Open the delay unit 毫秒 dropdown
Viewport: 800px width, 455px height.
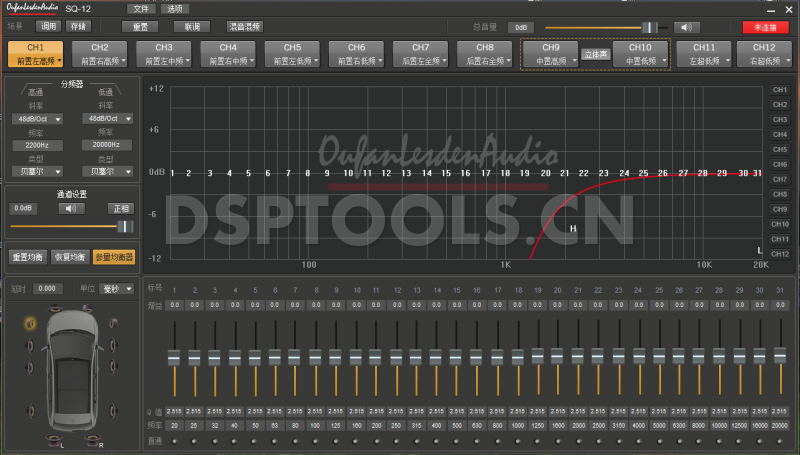[117, 289]
